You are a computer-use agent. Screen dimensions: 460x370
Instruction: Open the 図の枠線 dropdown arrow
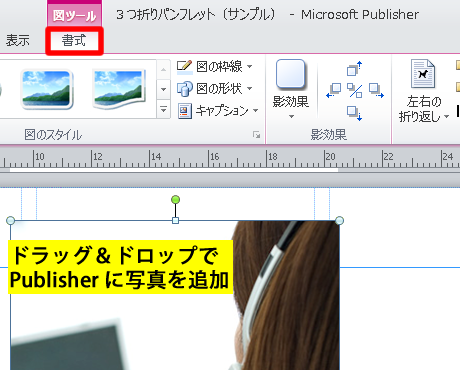point(250,67)
